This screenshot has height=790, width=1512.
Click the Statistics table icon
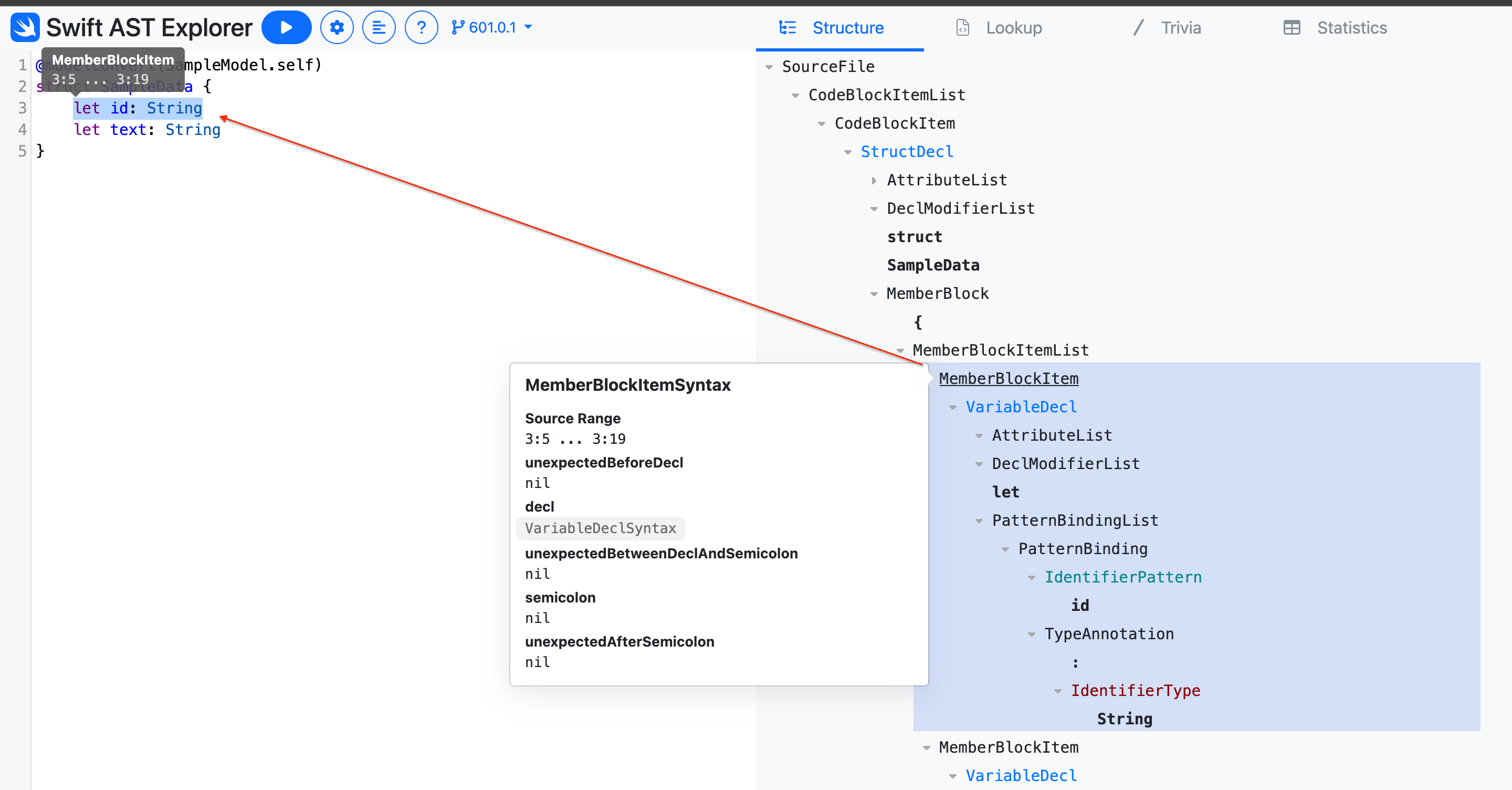pyautogui.click(x=1291, y=28)
